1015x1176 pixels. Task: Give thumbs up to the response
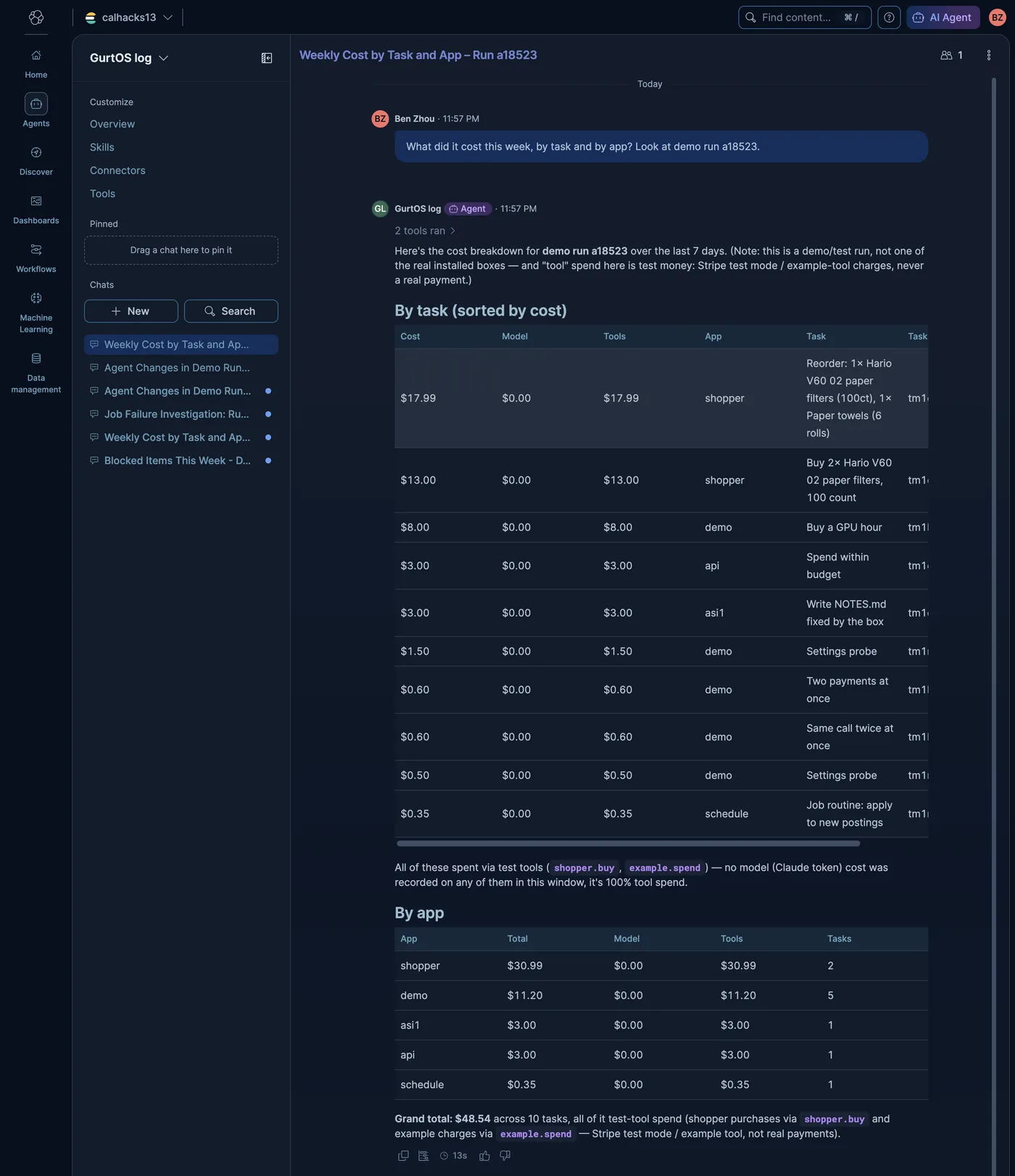[484, 1156]
